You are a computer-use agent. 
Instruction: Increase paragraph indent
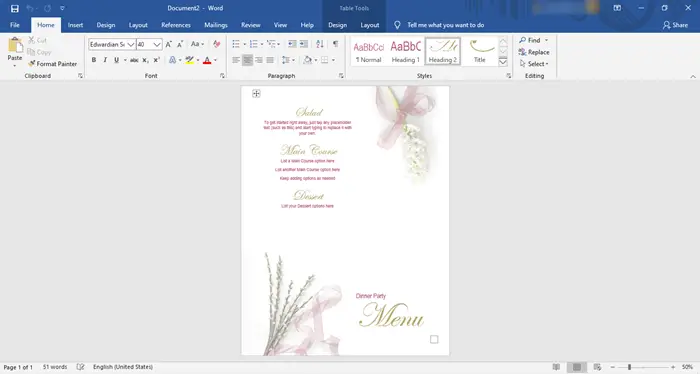(x=304, y=44)
